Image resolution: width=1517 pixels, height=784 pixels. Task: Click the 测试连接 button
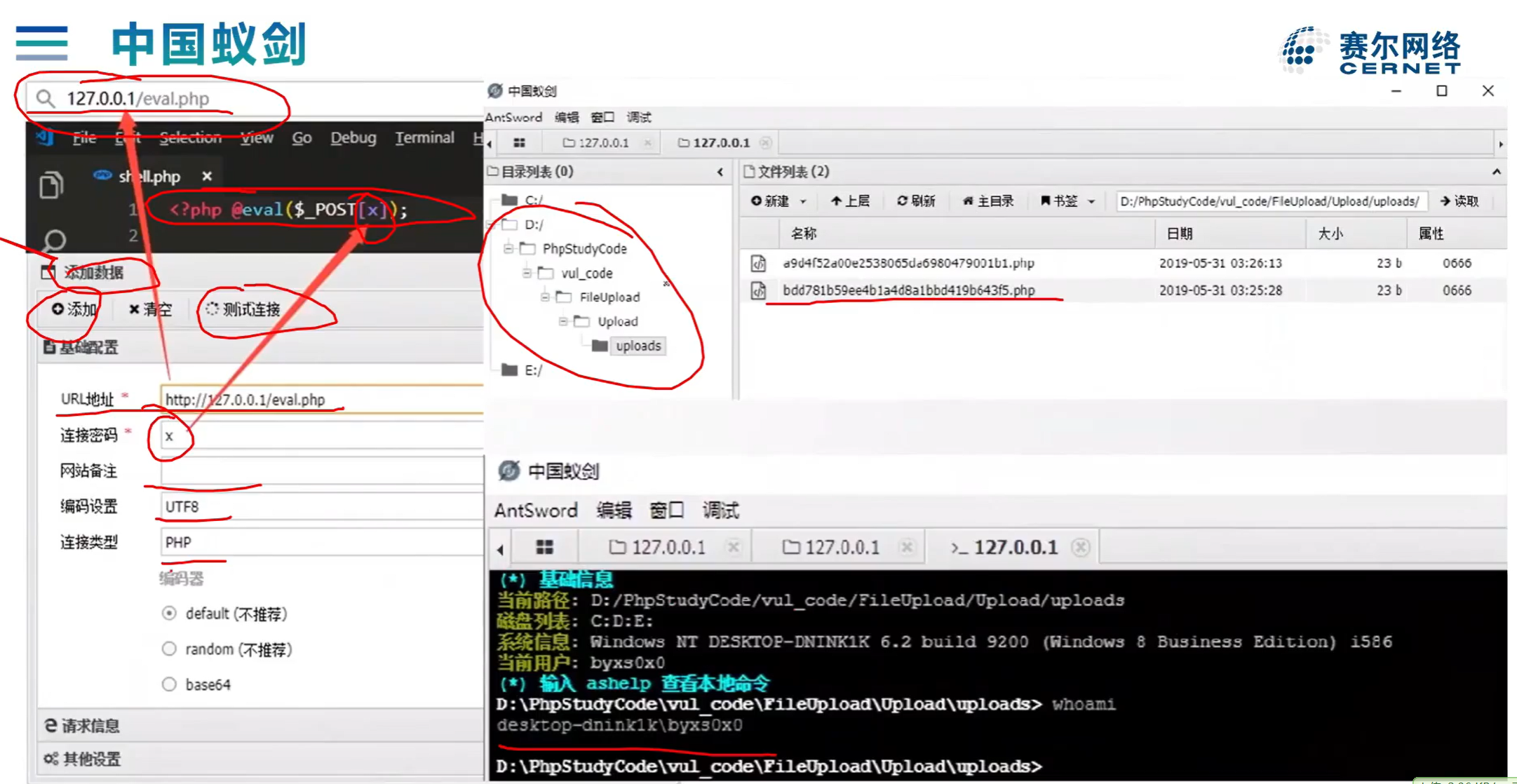(x=243, y=309)
